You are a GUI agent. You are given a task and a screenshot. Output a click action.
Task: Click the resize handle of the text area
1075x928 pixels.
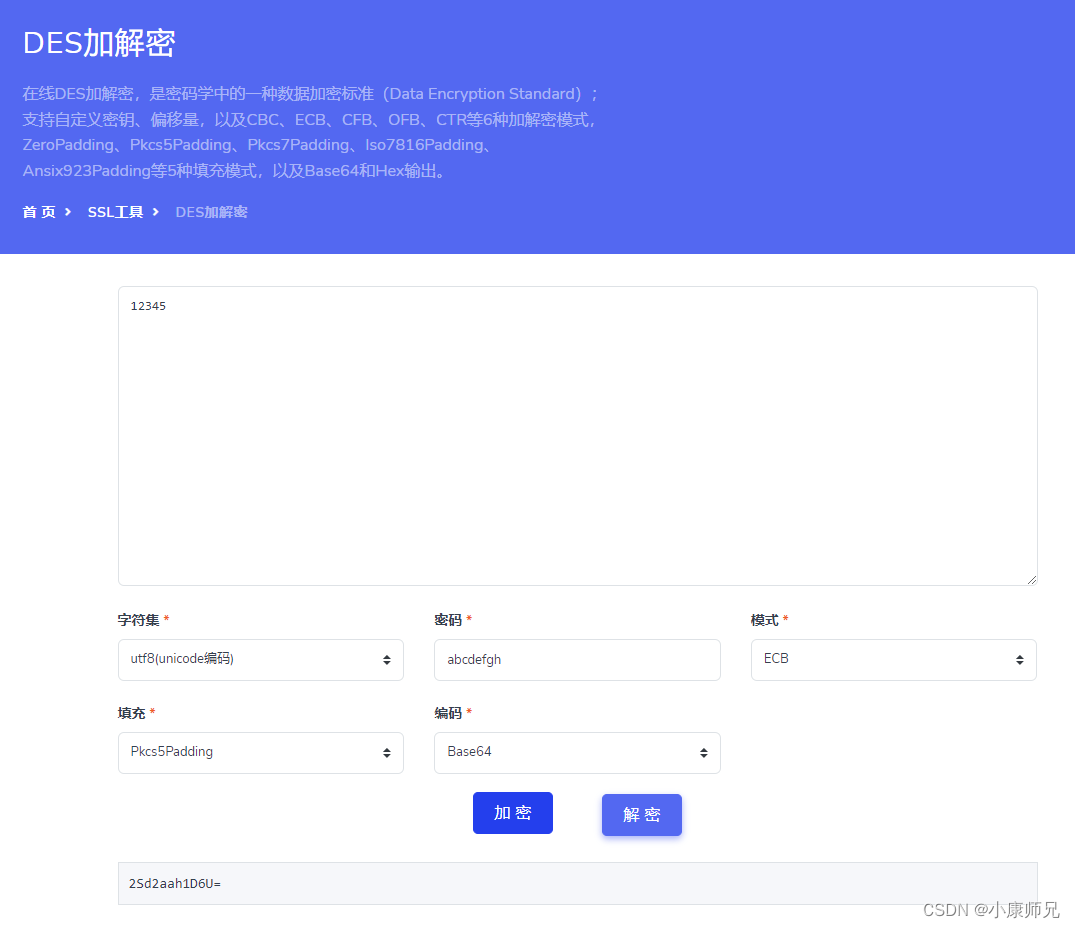(x=1031, y=579)
